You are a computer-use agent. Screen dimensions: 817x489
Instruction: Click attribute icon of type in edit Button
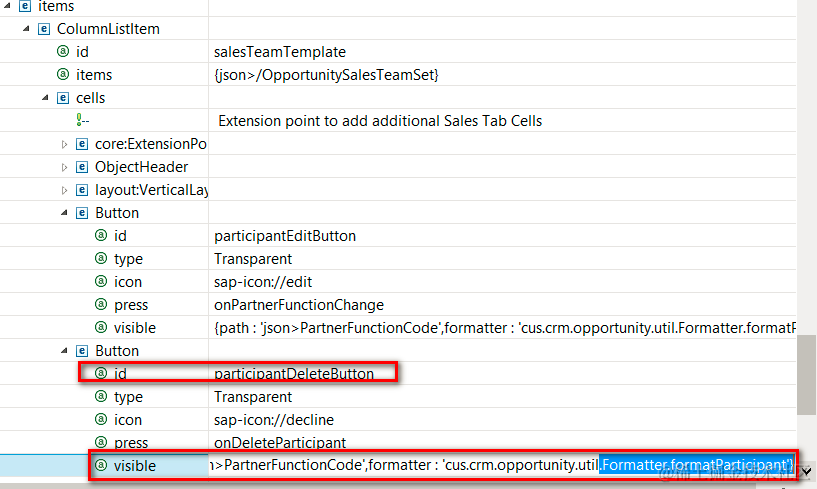pyautogui.click(x=101, y=258)
